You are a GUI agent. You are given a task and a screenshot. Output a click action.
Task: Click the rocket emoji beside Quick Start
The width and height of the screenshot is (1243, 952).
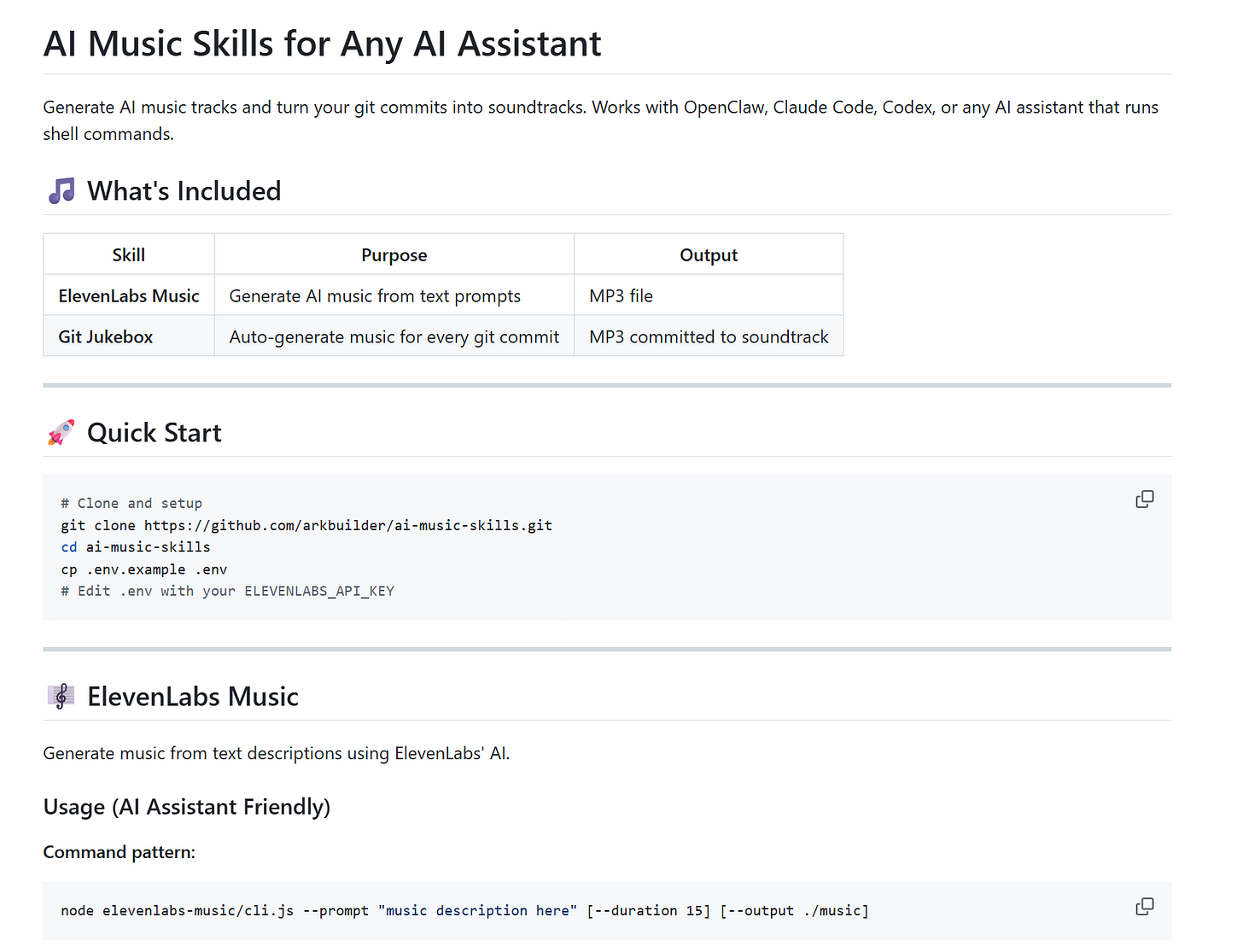61,433
